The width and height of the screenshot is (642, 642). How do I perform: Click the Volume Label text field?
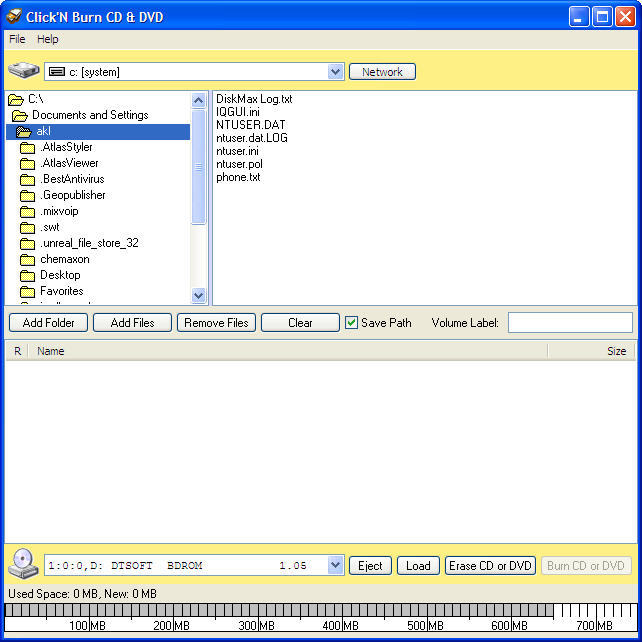pos(570,323)
